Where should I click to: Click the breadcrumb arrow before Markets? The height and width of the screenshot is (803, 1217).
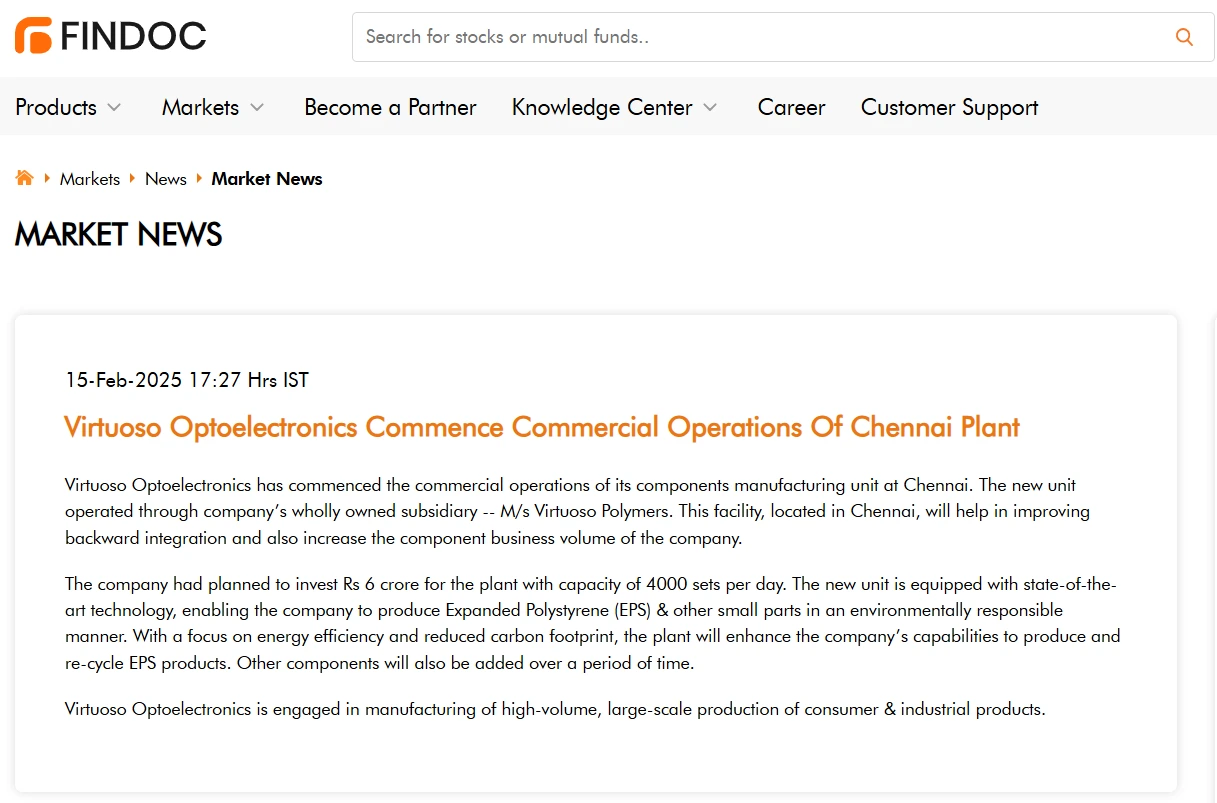pos(47,178)
